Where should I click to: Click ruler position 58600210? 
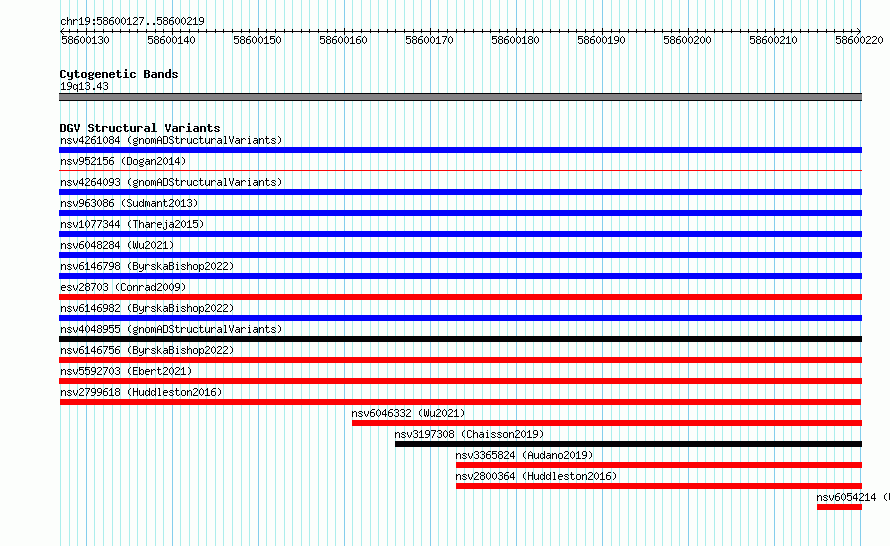773,40
